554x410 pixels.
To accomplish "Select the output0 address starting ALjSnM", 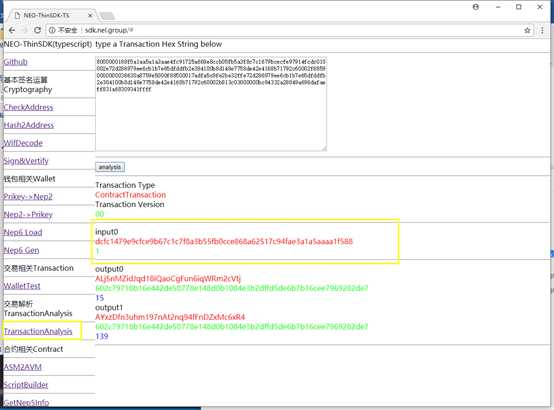I will (x=168, y=279).
